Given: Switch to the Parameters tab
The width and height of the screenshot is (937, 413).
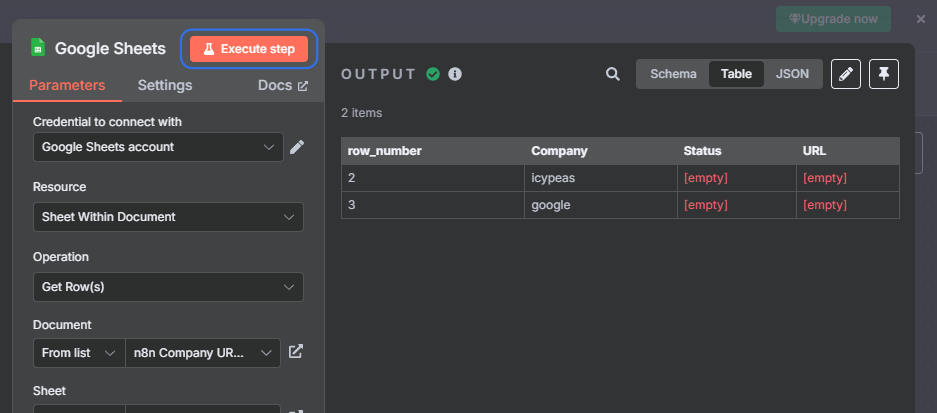Looking at the screenshot, I should pos(67,85).
